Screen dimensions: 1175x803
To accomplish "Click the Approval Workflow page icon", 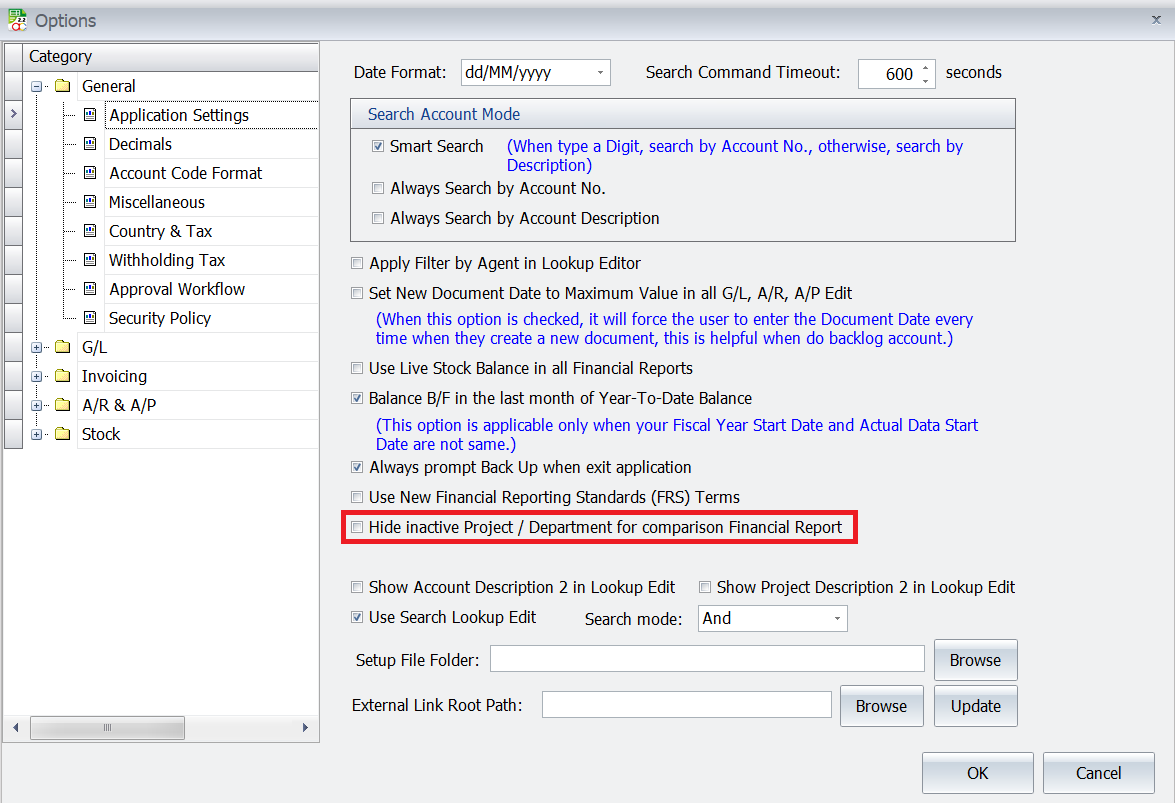I will click(90, 289).
